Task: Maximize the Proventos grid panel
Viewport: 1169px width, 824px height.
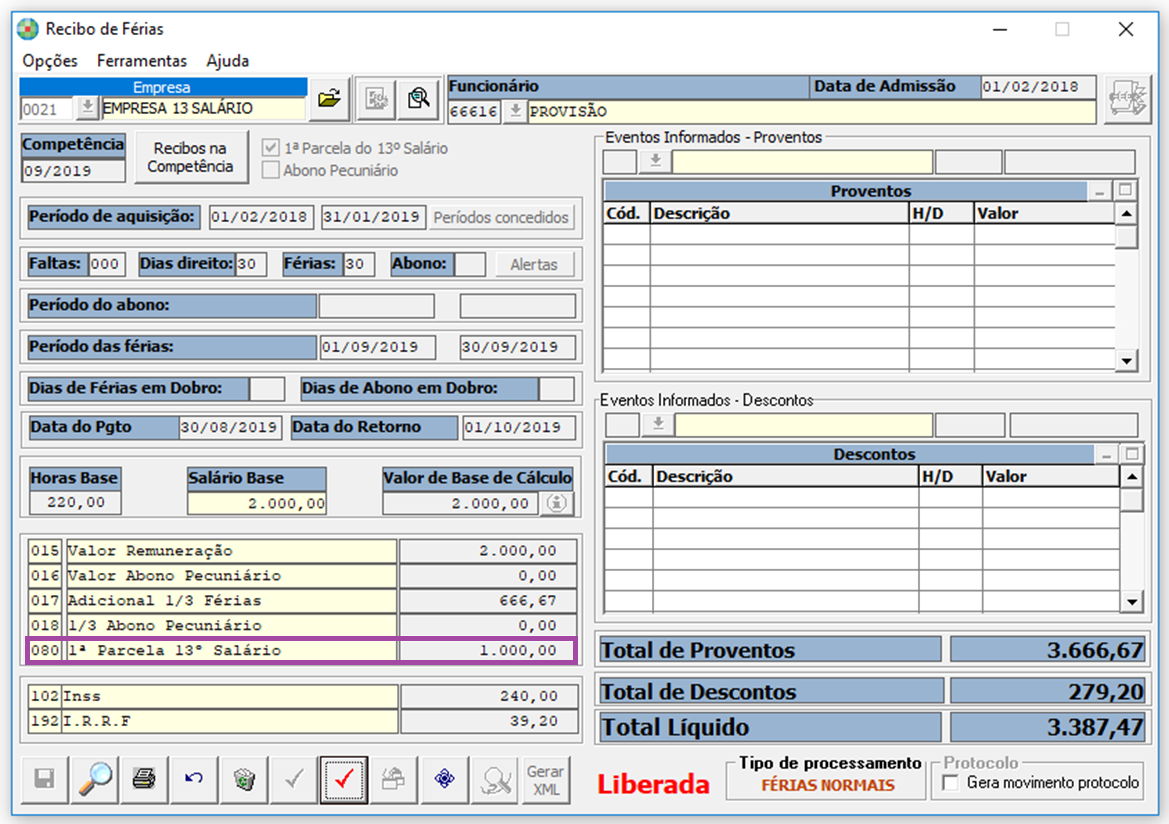Action: pyautogui.click(x=1125, y=191)
